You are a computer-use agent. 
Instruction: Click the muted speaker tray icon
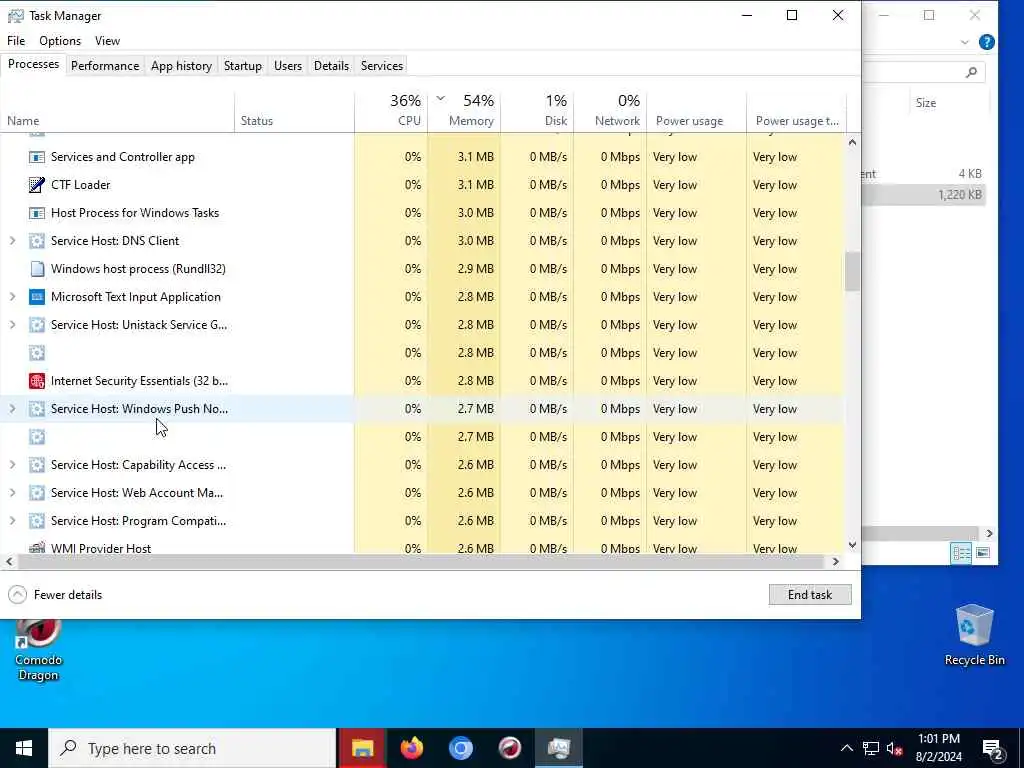click(x=894, y=748)
